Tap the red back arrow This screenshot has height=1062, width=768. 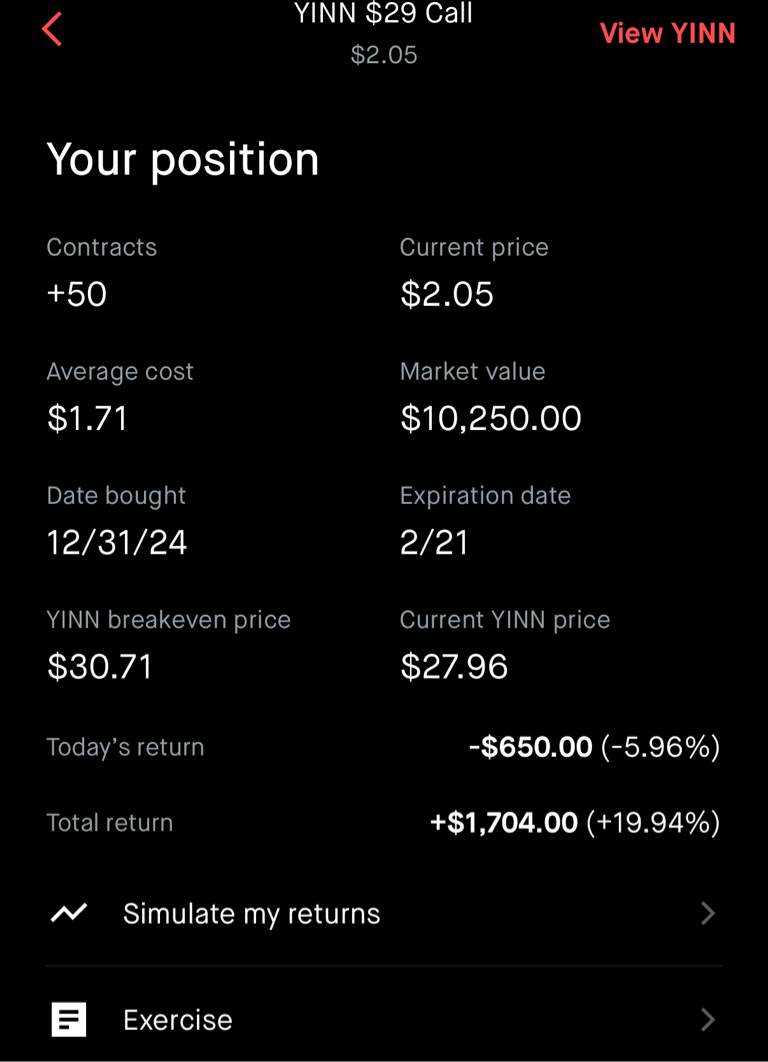click(52, 30)
